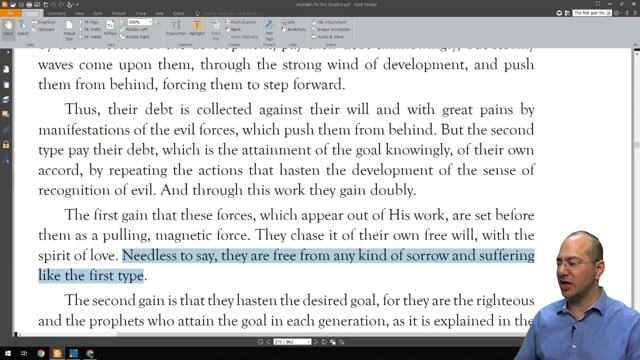Open Foxit Reader from the taskbar

(x=57, y=353)
